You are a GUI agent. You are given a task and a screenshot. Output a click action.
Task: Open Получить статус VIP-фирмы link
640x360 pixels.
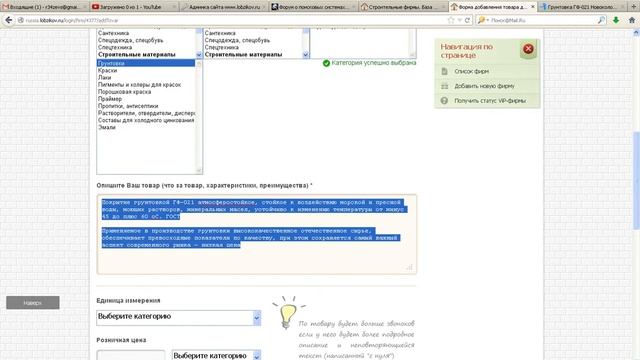(490, 101)
